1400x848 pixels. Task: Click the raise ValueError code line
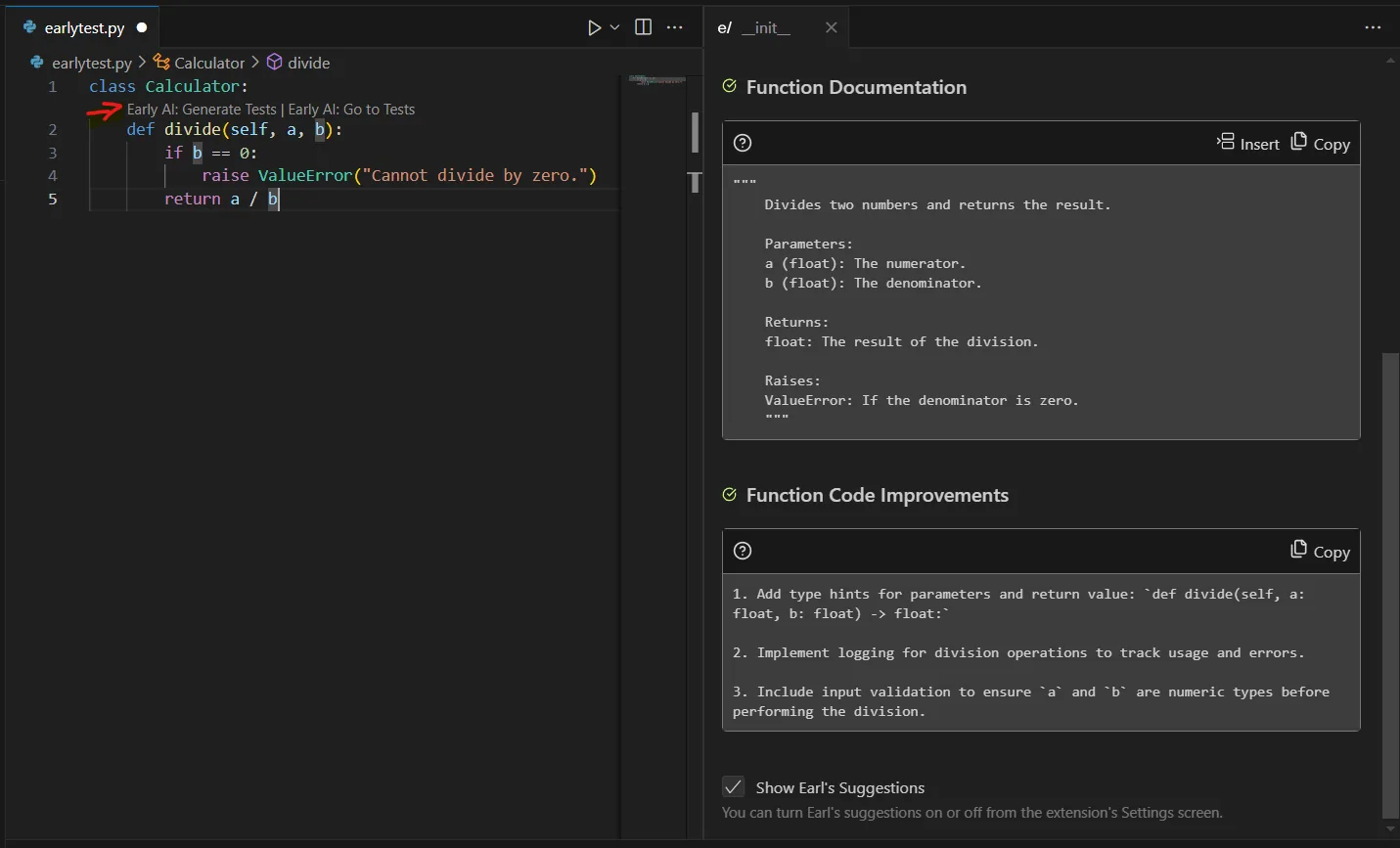coord(399,175)
